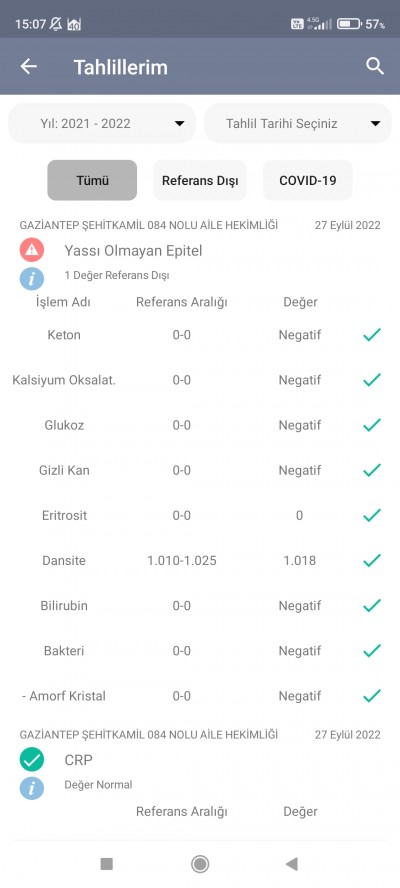Image resolution: width=400 pixels, height=888 pixels.
Task: Tap Android recent apps square button
Action: (x=107, y=864)
